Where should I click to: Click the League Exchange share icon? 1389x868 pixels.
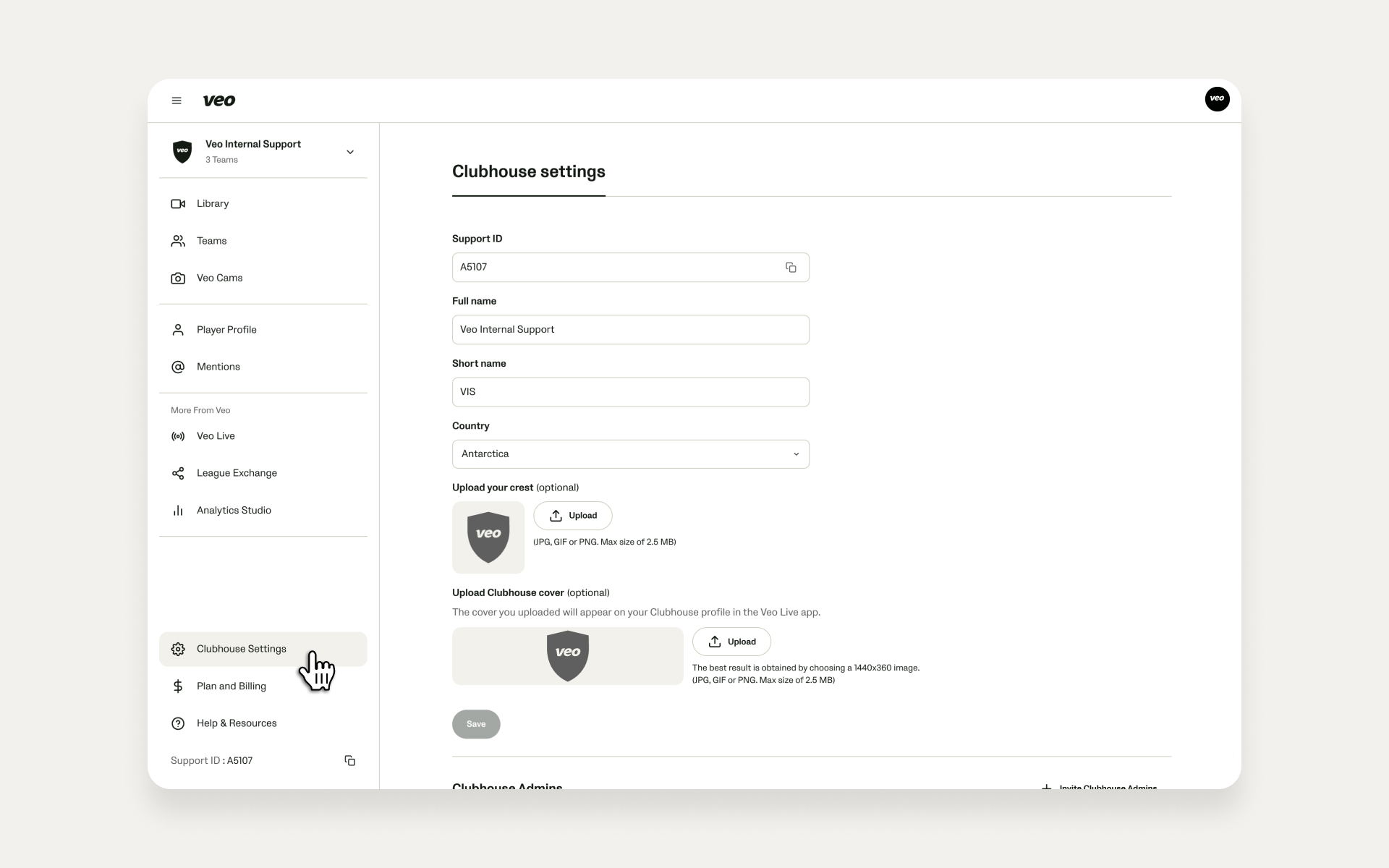[x=178, y=473]
